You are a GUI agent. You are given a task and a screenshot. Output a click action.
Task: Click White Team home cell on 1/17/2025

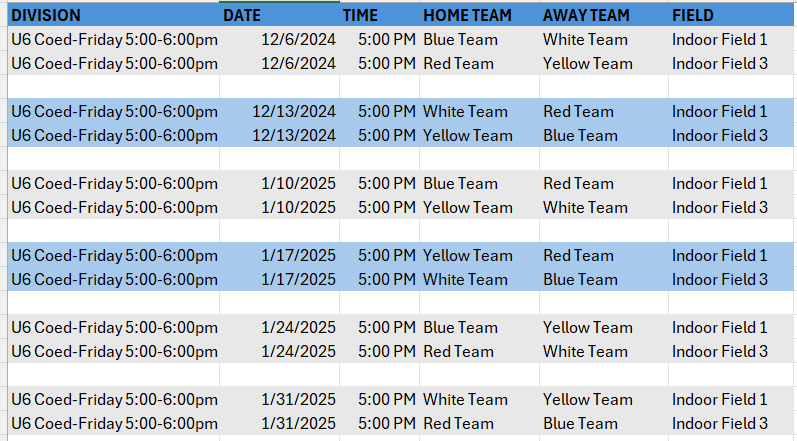[x=479, y=279]
